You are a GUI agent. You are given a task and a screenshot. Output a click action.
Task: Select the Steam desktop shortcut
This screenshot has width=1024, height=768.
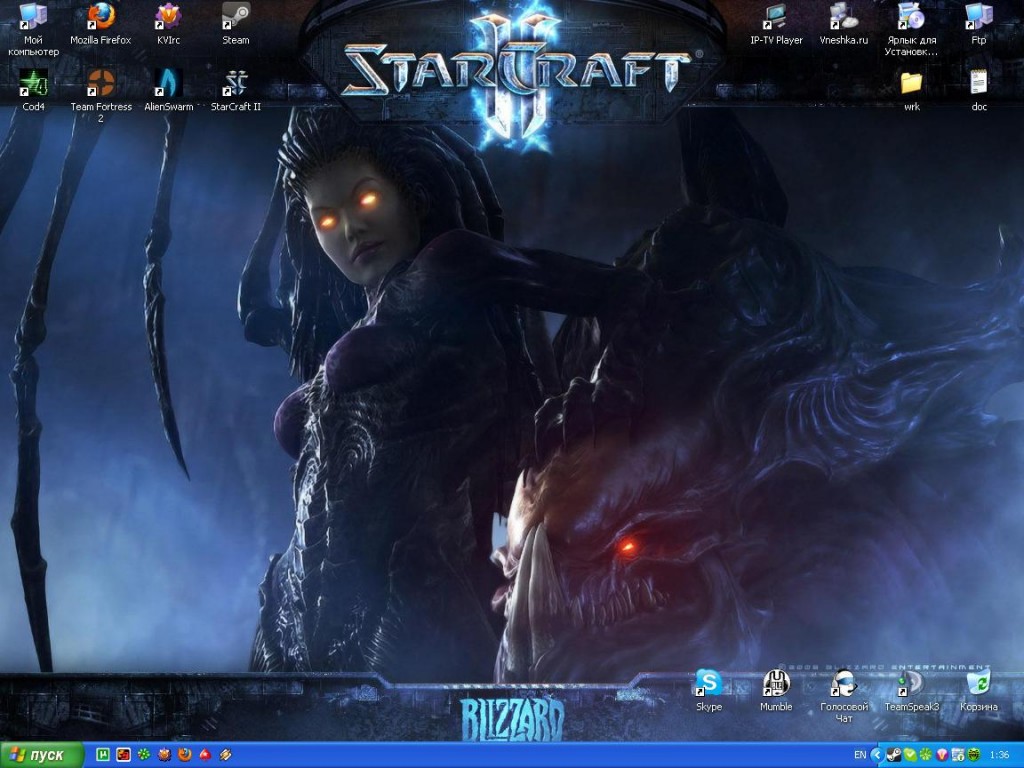pyautogui.click(x=236, y=24)
